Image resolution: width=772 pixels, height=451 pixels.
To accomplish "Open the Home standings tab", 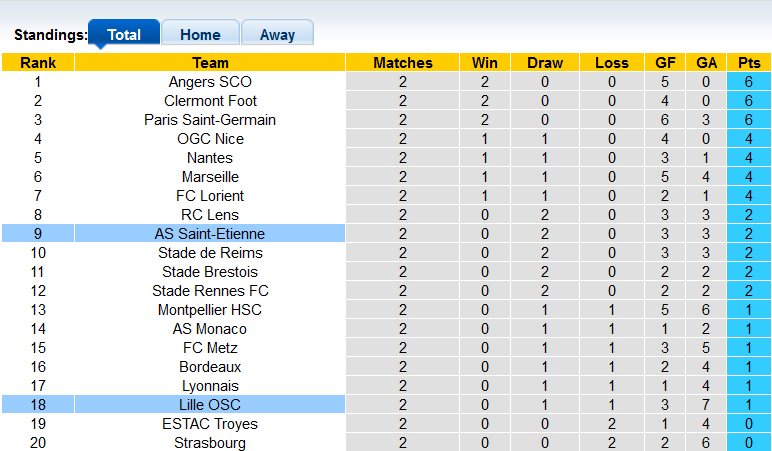I will pos(200,34).
